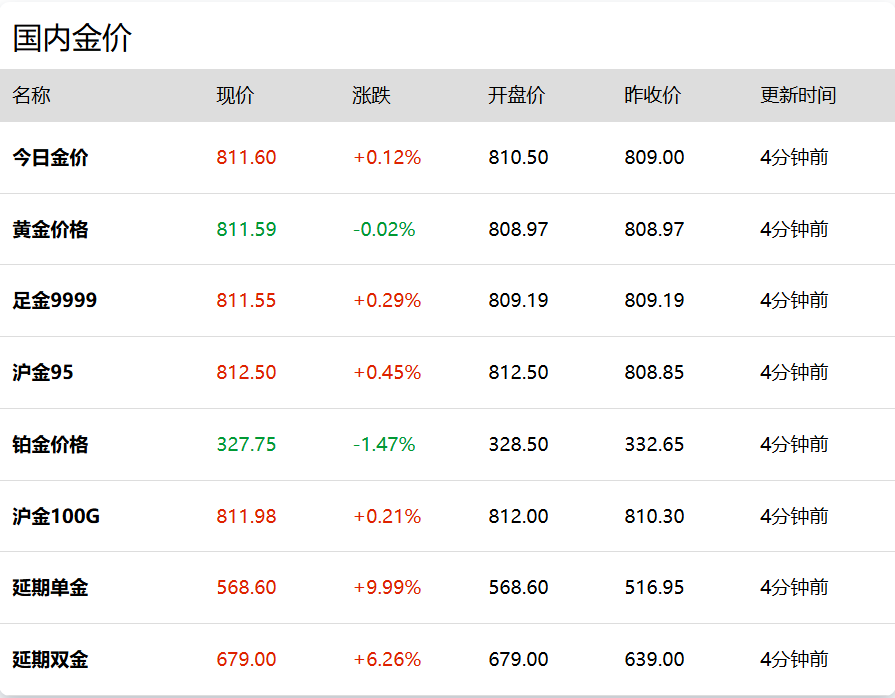Click the 更新时间 column header
Image resolution: width=895 pixels, height=698 pixels.
pyautogui.click(x=798, y=96)
